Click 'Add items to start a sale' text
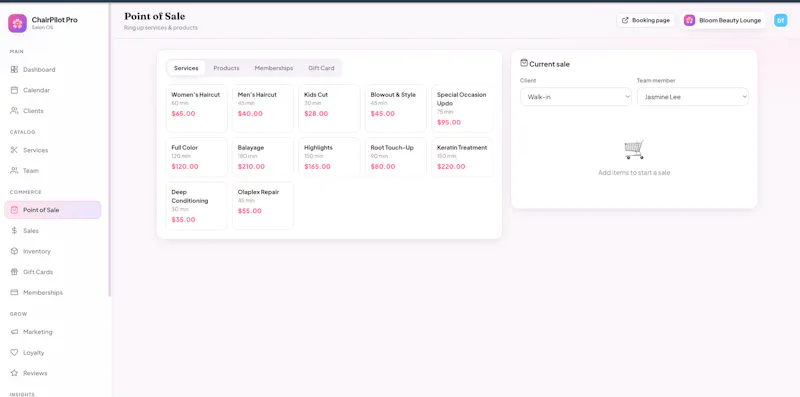Screen dimensions: 800x397 pos(634,172)
